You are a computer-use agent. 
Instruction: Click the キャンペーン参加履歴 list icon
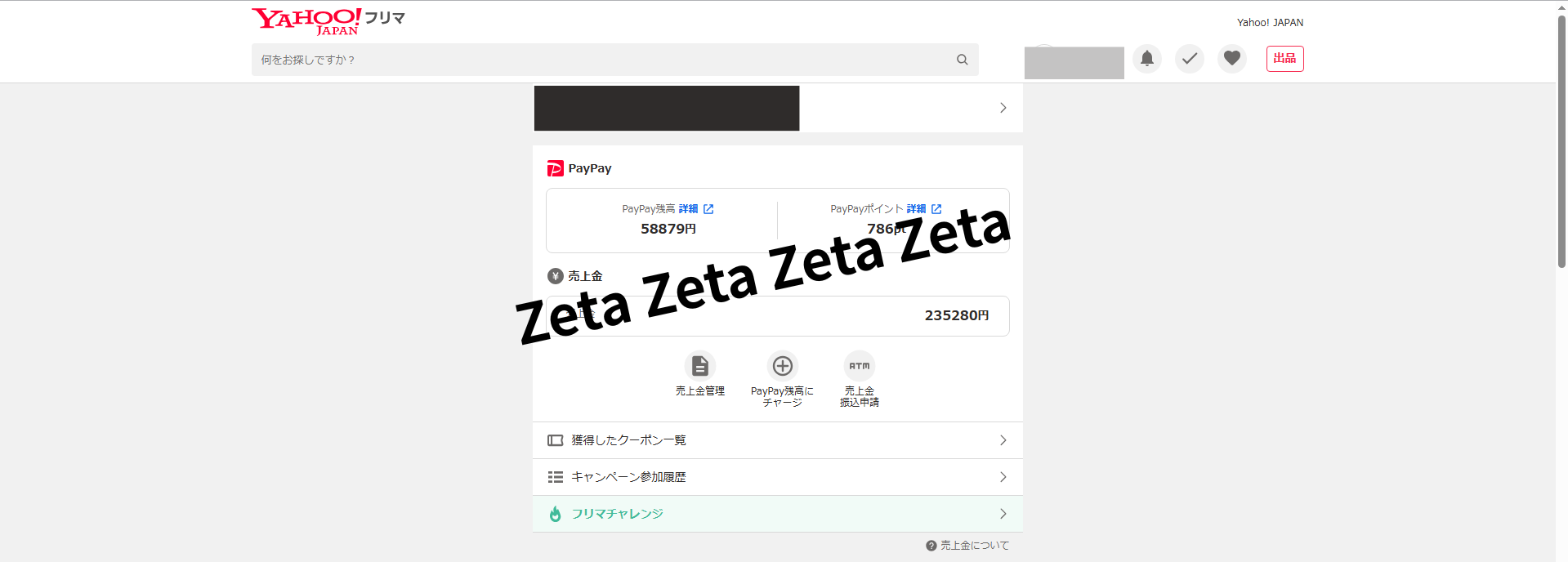[556, 477]
